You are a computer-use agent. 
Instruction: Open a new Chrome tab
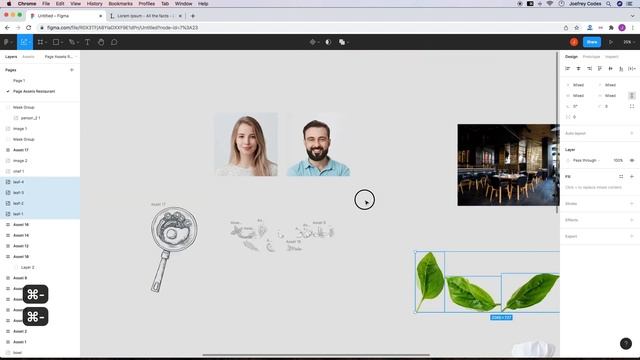[193, 16]
